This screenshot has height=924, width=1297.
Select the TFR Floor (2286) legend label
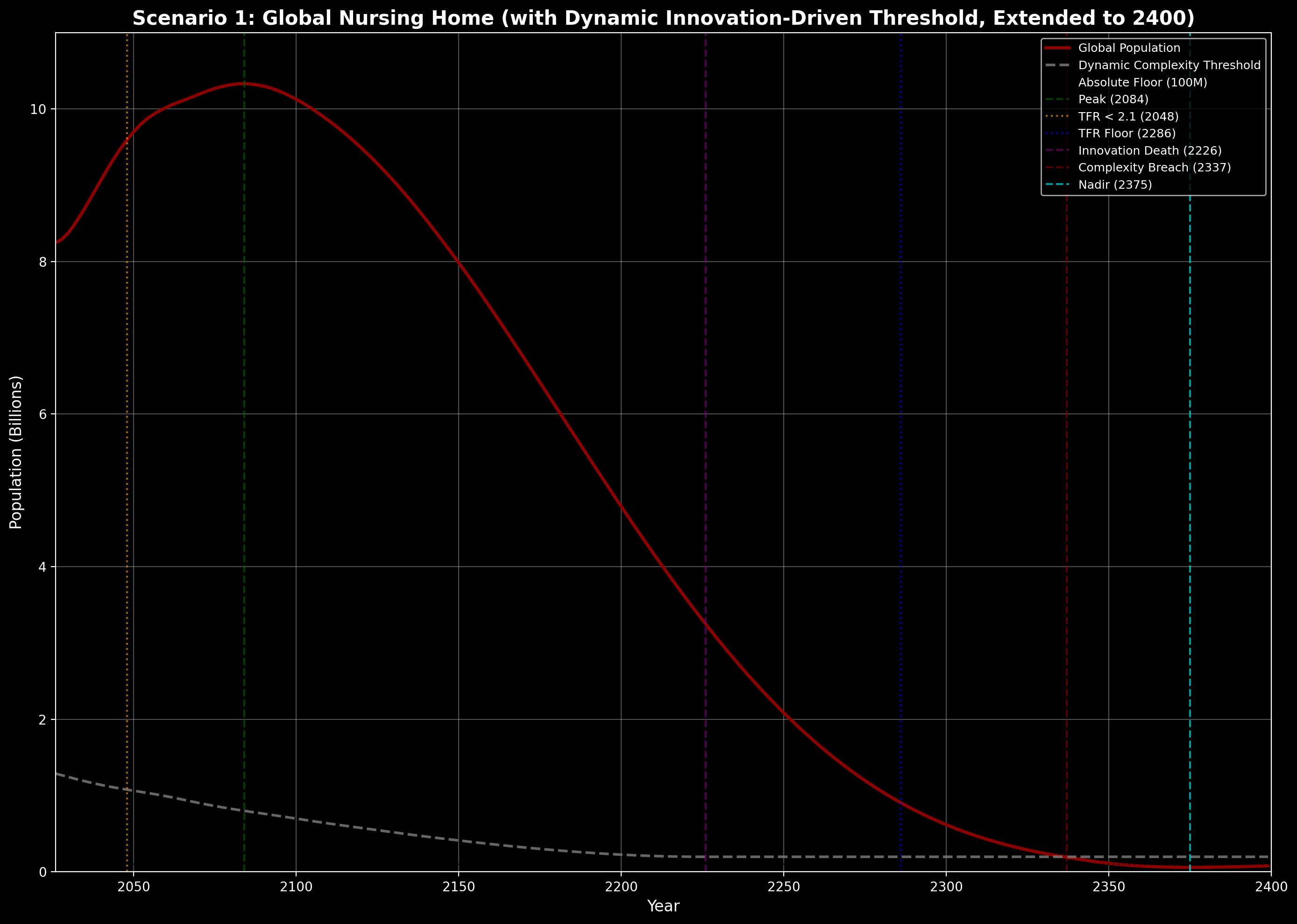click(1127, 134)
